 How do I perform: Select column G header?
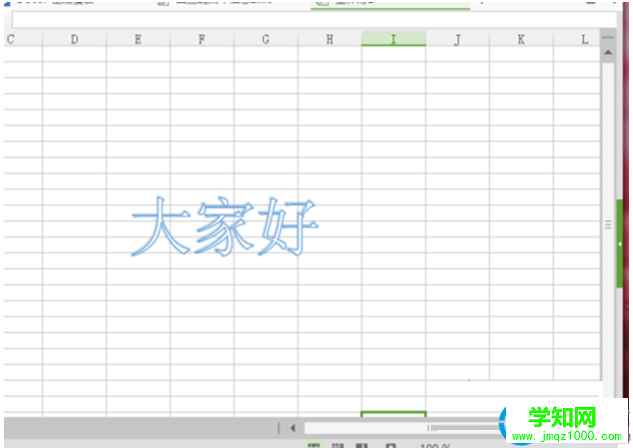[266, 39]
